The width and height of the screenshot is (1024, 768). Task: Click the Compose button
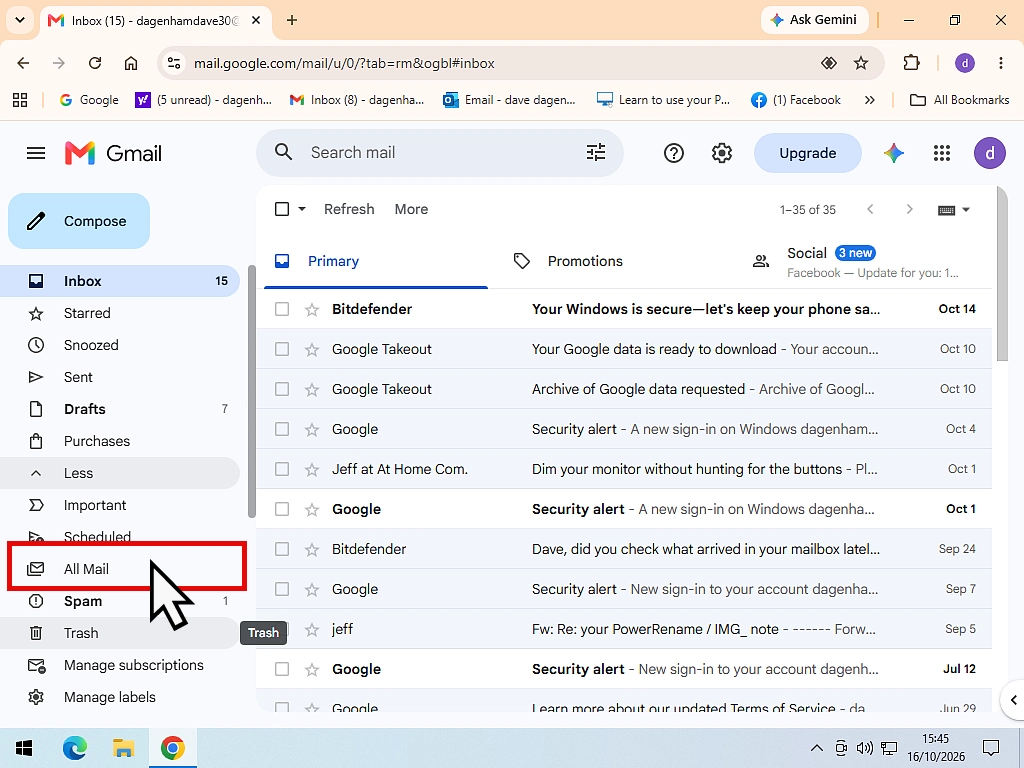click(79, 221)
